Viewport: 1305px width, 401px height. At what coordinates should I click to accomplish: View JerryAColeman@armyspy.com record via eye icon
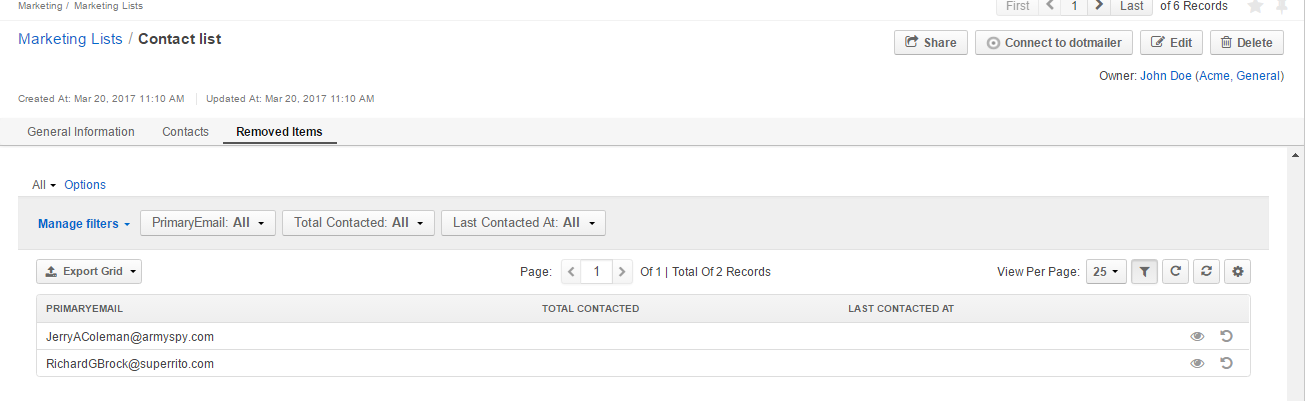[1197, 336]
